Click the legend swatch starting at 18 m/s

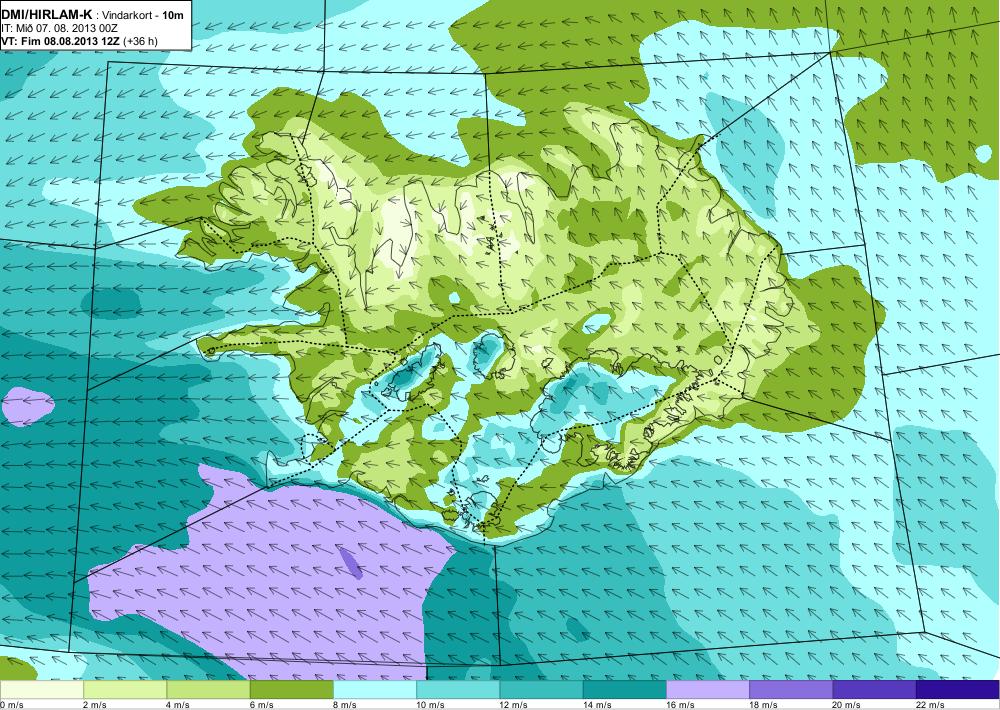pyautogui.click(x=791, y=690)
